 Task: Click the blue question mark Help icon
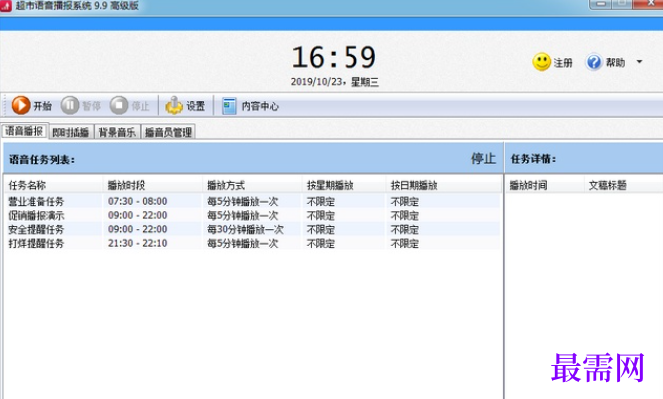click(x=594, y=63)
